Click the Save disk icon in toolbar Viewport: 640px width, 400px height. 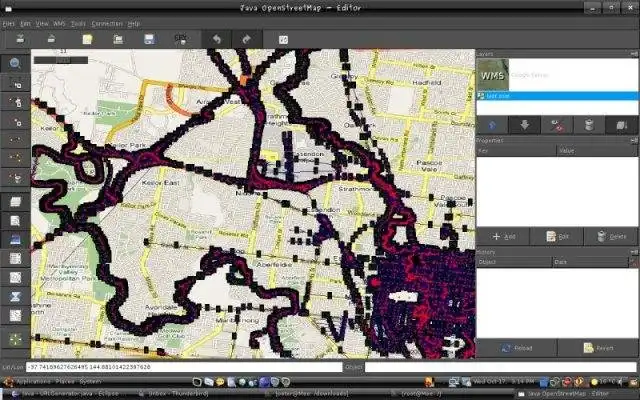tap(149, 39)
